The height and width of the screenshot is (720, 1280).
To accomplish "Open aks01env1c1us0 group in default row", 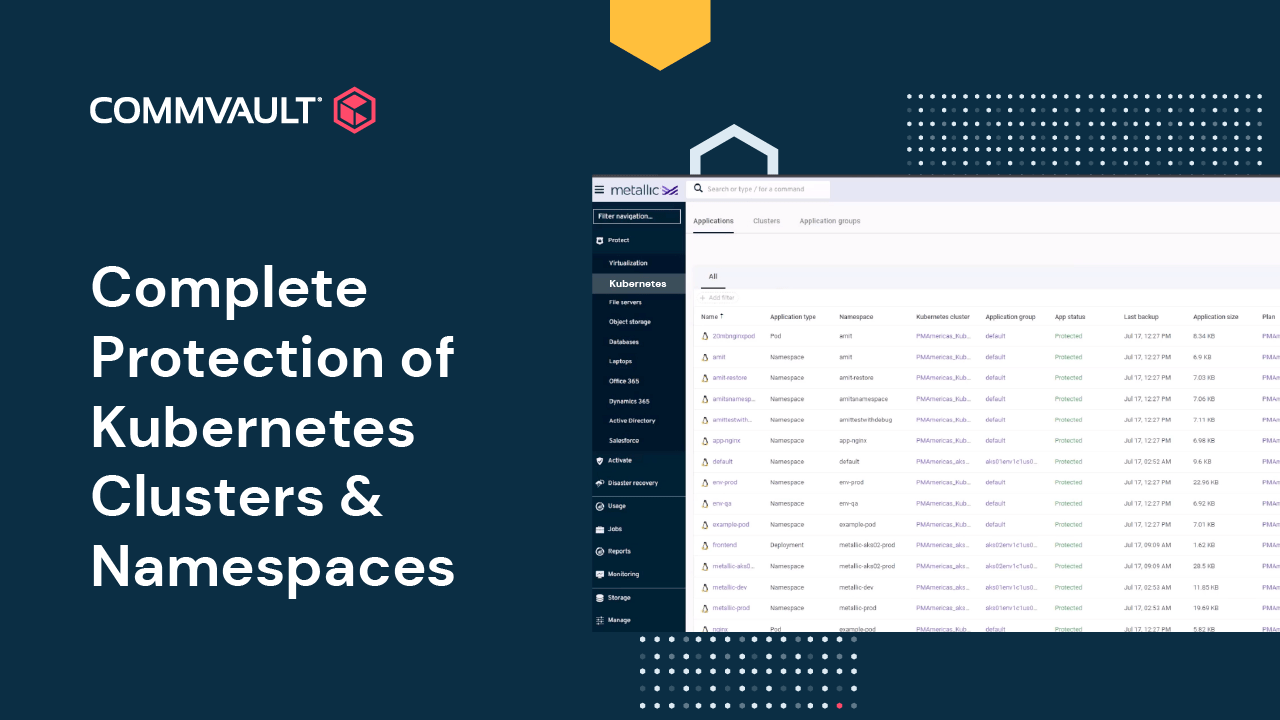I will (x=1011, y=462).
